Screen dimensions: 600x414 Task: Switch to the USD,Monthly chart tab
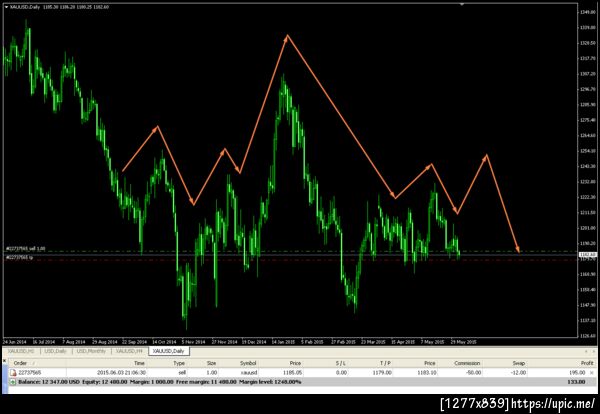pyautogui.click(x=91, y=351)
